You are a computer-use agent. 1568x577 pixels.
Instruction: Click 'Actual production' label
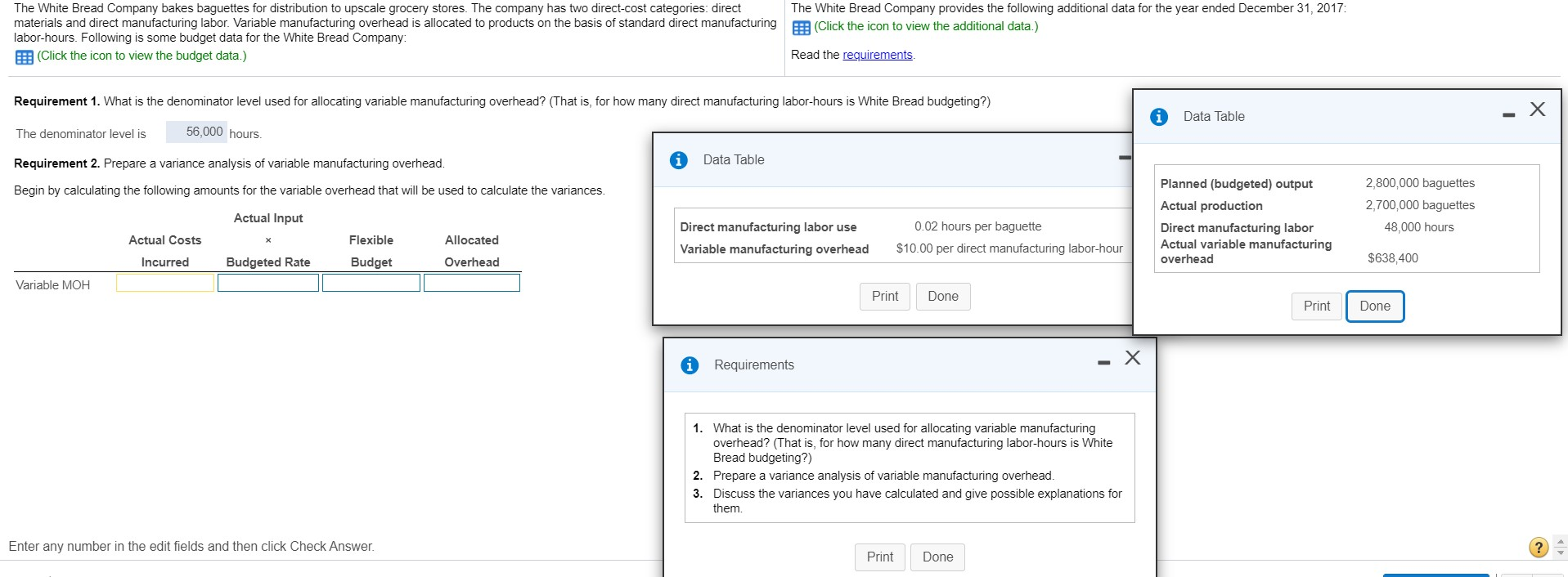coord(1211,206)
